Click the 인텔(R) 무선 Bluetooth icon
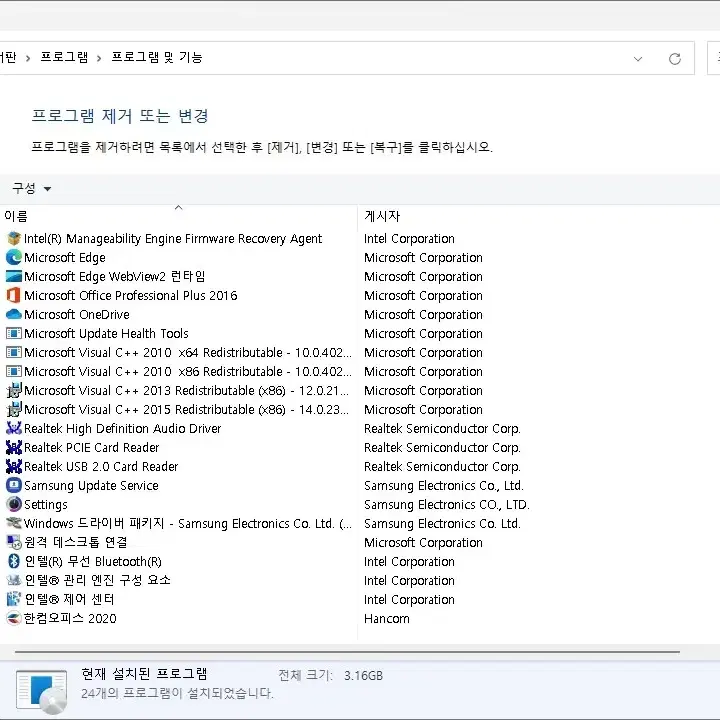 tap(14, 561)
